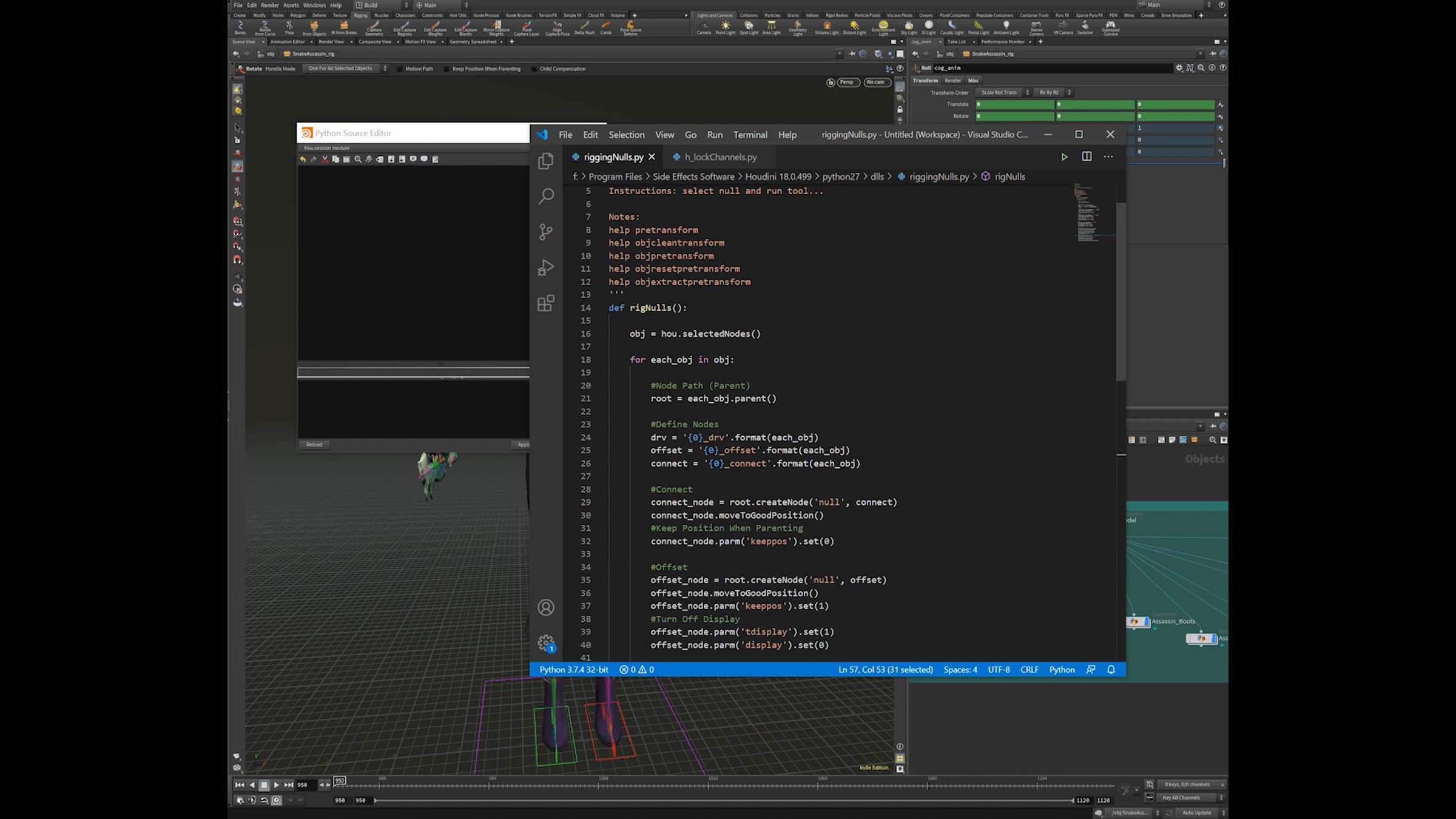The image size is (1456, 819).
Task: Split the VS Code editor right
Action: click(x=1087, y=157)
